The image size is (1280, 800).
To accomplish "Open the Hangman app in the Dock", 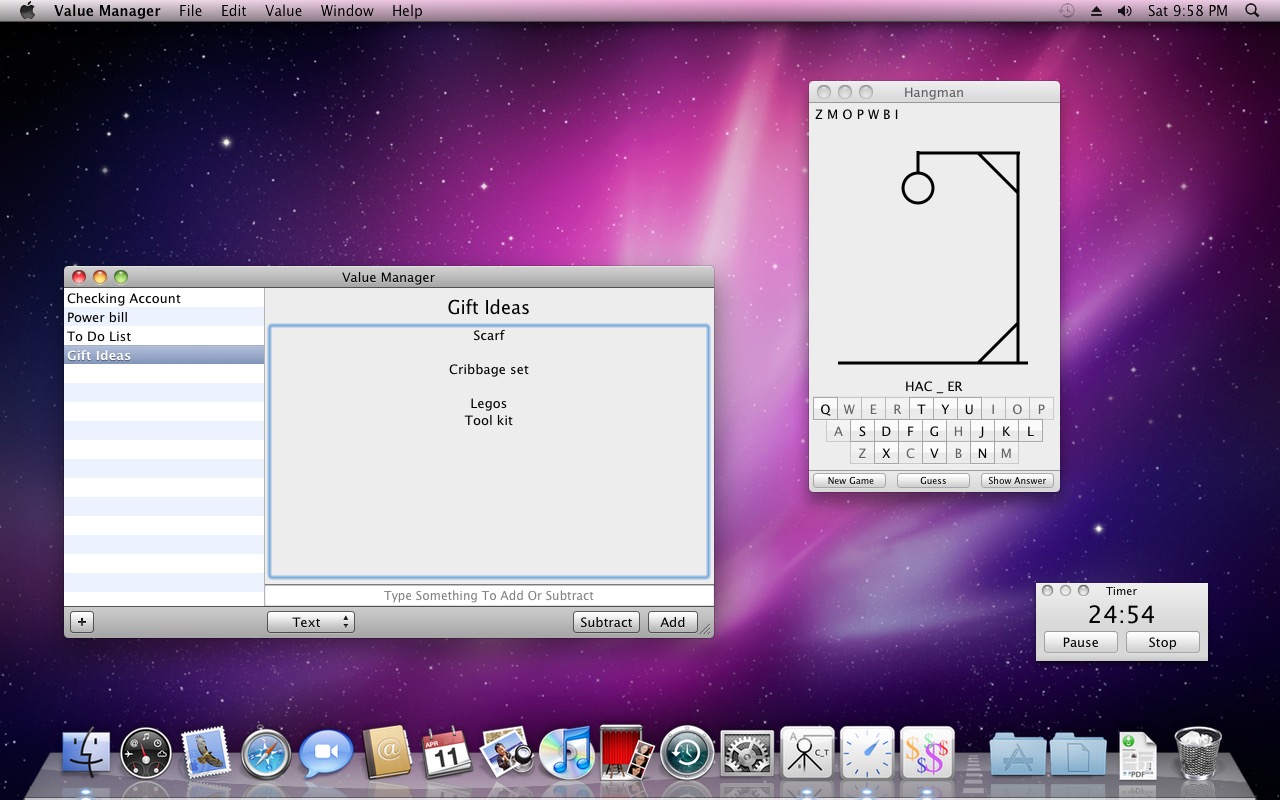I will click(807, 753).
